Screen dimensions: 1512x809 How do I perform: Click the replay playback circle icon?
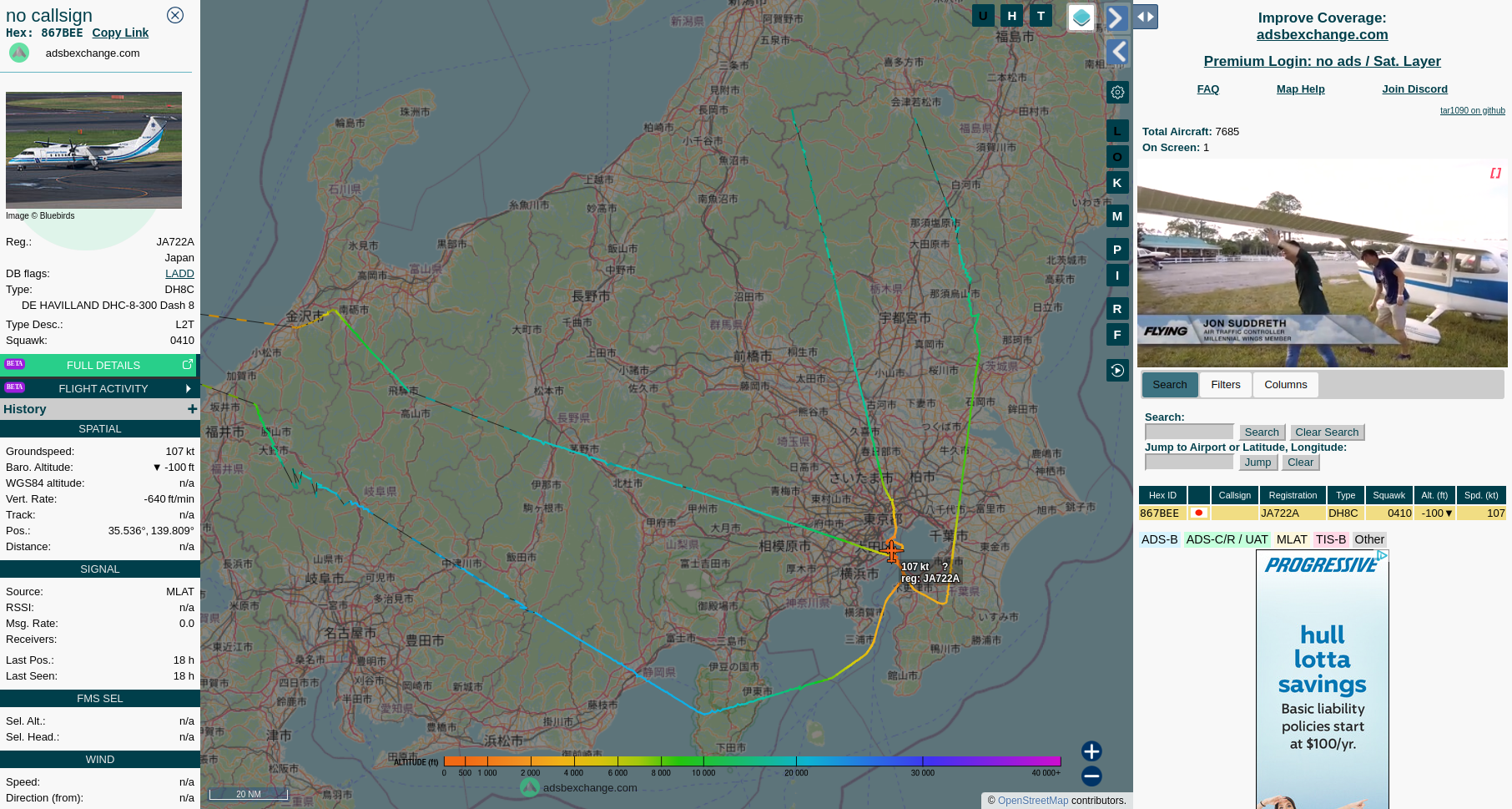click(x=1117, y=370)
